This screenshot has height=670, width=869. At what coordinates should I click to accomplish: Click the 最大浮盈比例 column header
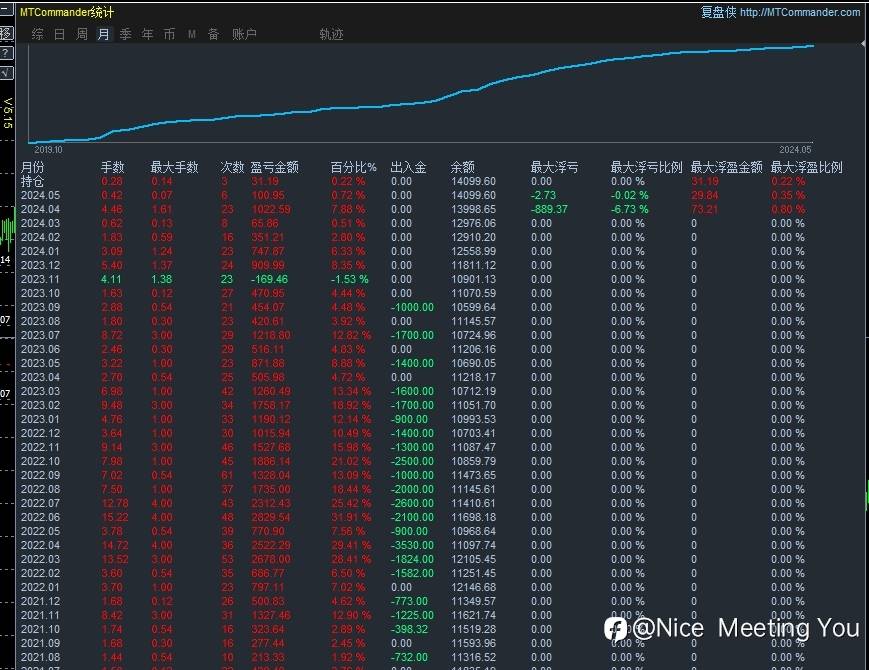tap(806, 167)
